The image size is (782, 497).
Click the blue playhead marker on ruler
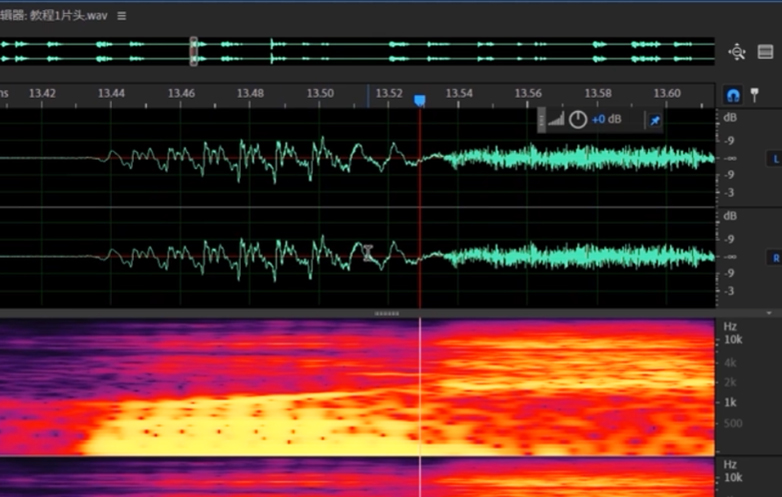click(x=420, y=101)
